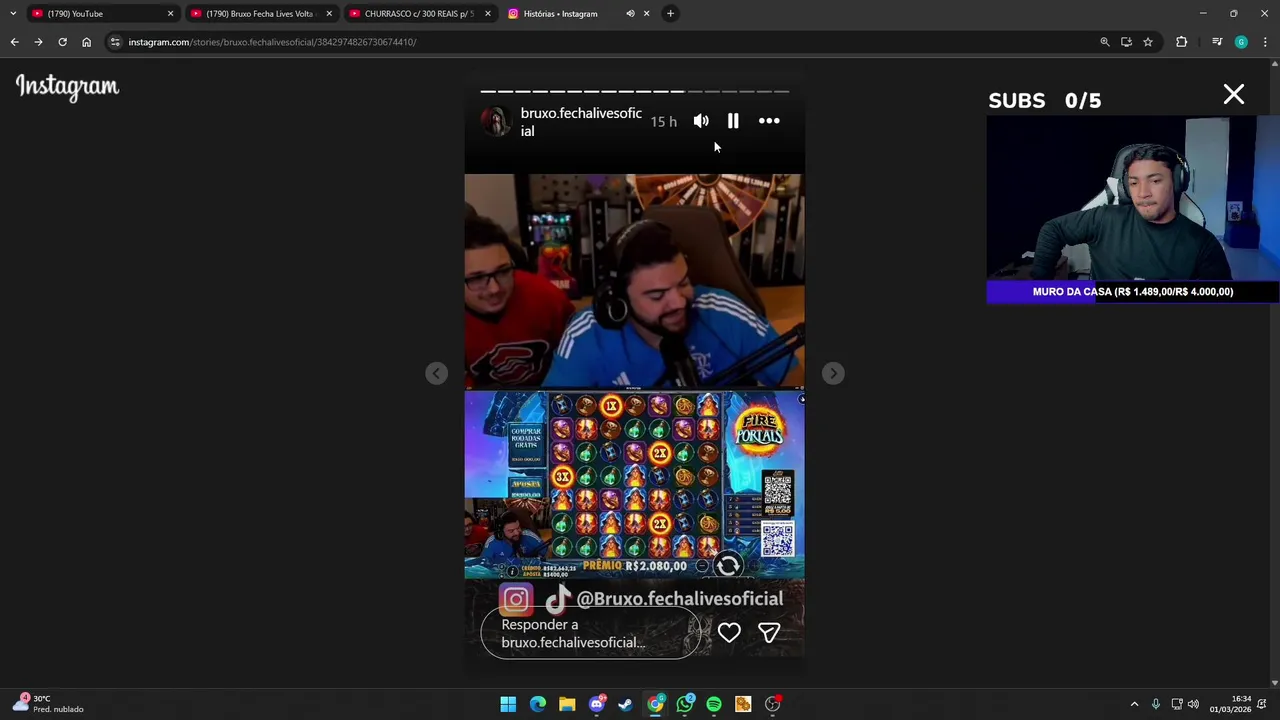Image resolution: width=1280 pixels, height=720 pixels.
Task: Open bruxo.fechalivesoficial profile from the username
Action: click(581, 122)
